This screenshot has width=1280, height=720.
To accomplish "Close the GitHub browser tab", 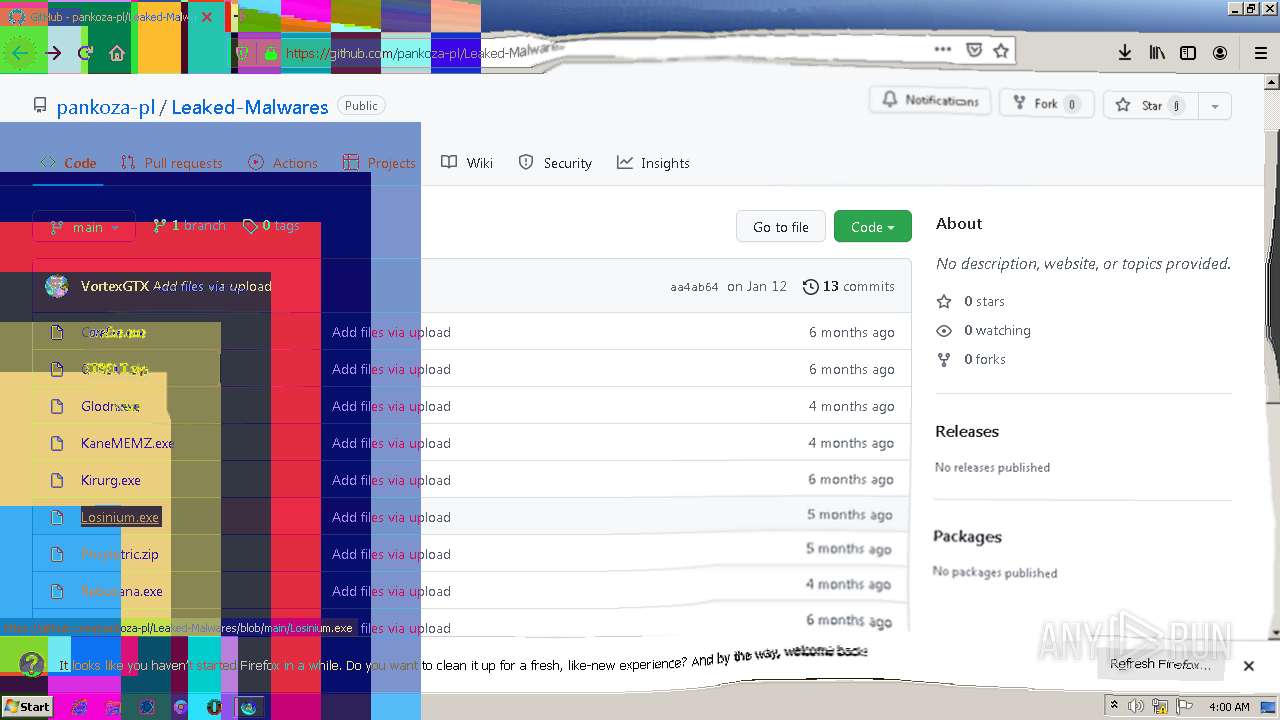I will tap(206, 17).
